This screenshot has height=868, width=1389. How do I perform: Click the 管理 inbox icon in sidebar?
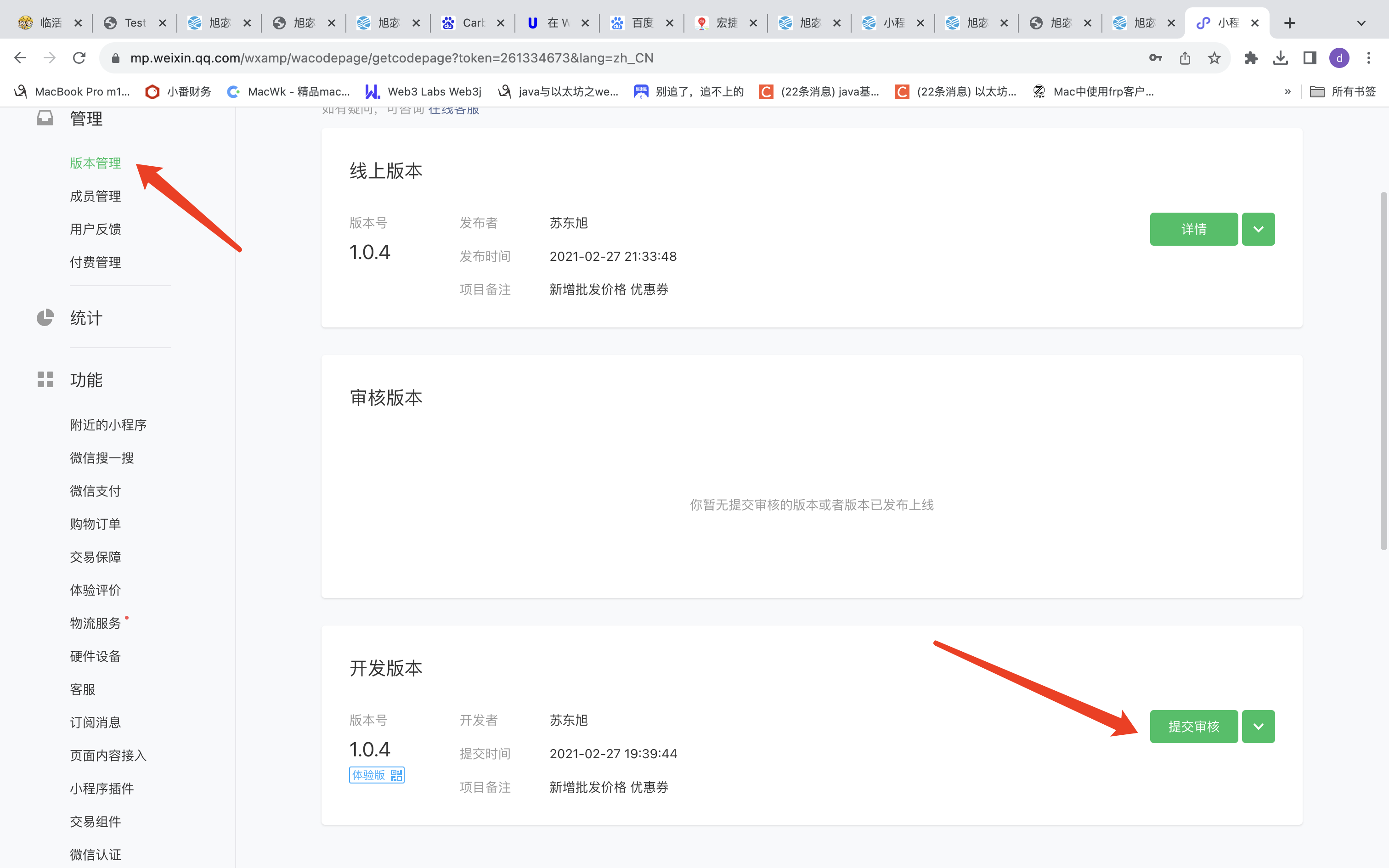[45, 118]
